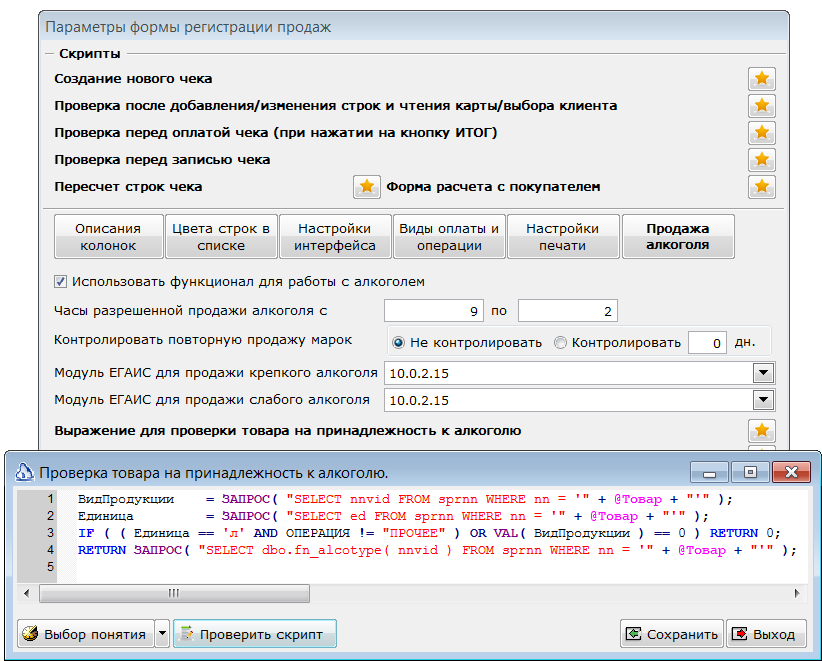
Task: Expand strong alcohol ЕГАИС module dropdown
Action: click(763, 373)
